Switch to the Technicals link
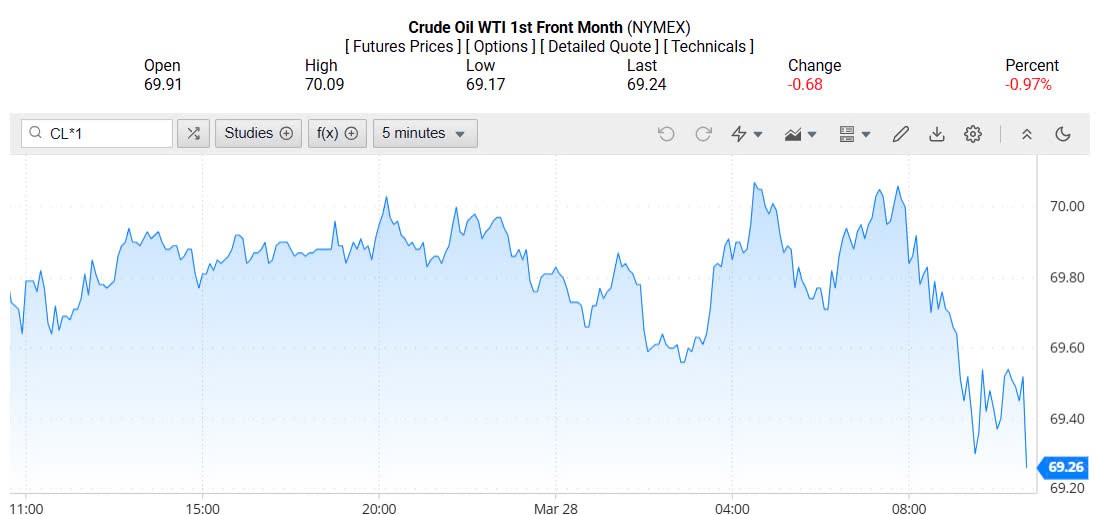 coord(709,46)
